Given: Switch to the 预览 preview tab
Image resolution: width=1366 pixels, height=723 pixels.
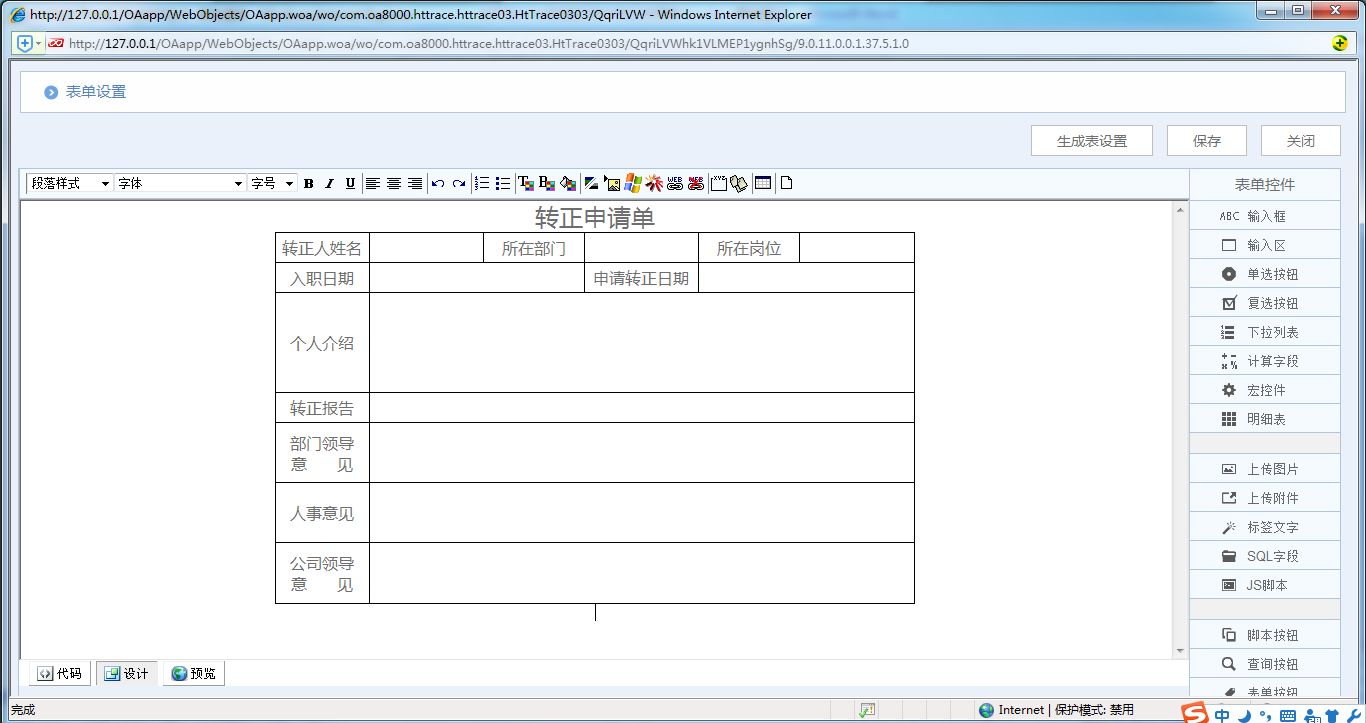Looking at the screenshot, I should pos(193,674).
